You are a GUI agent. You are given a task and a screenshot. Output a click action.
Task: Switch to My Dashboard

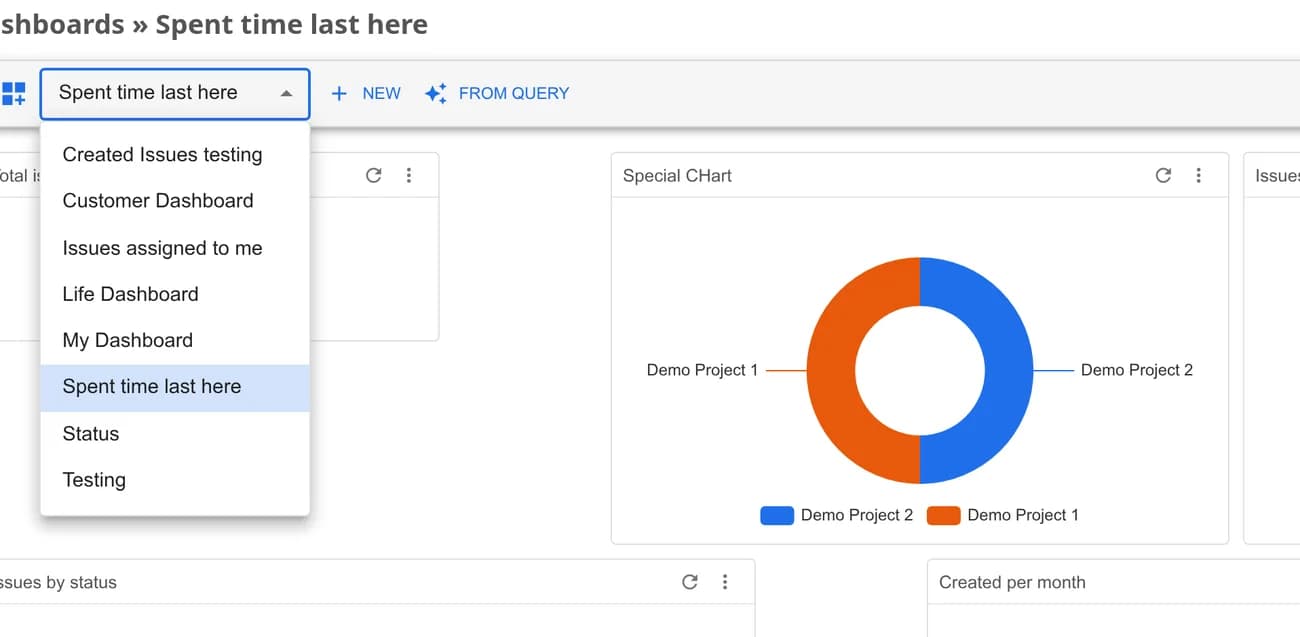coord(175,340)
